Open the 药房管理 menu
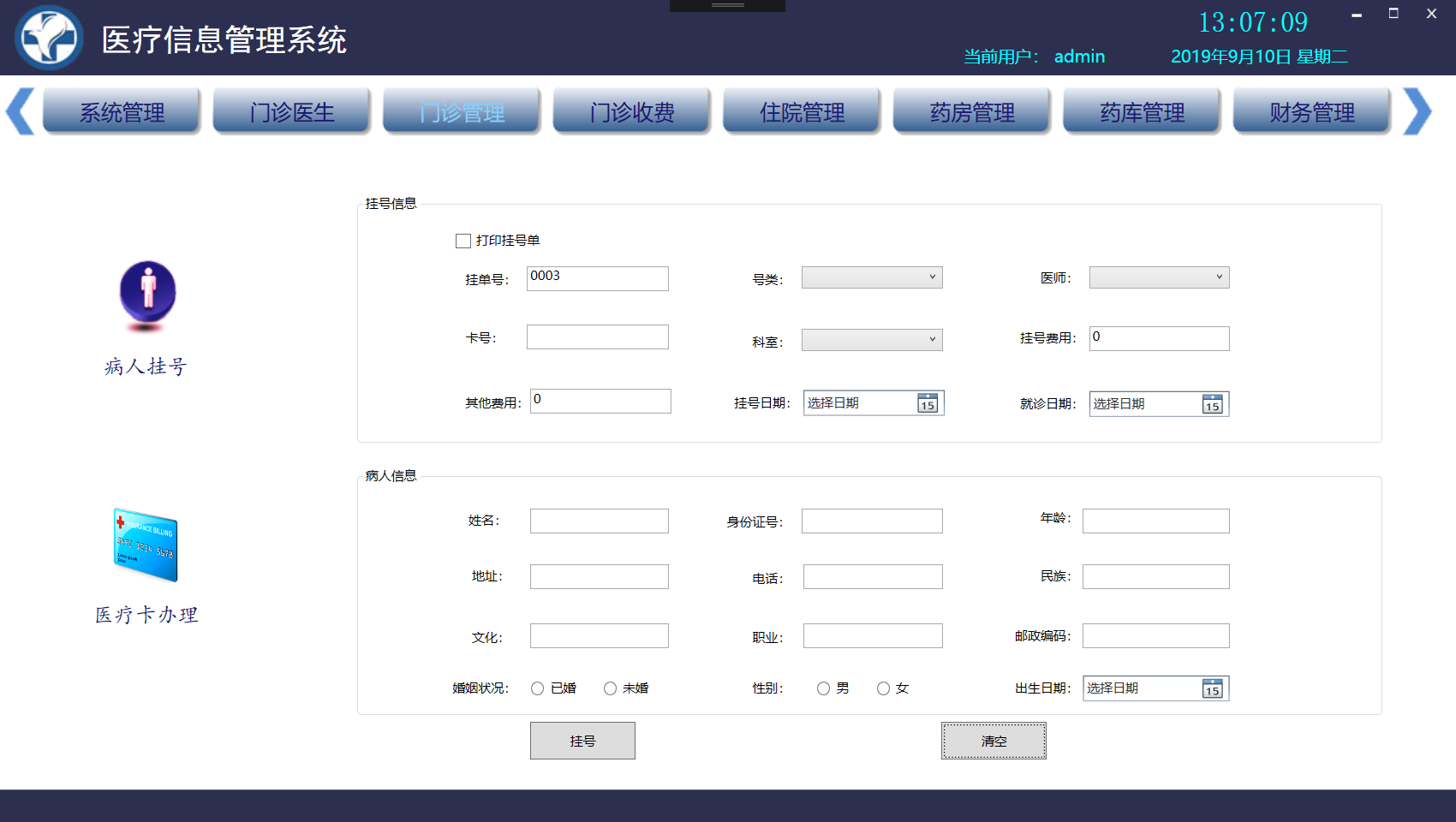This screenshot has width=1456, height=822. coord(972,111)
